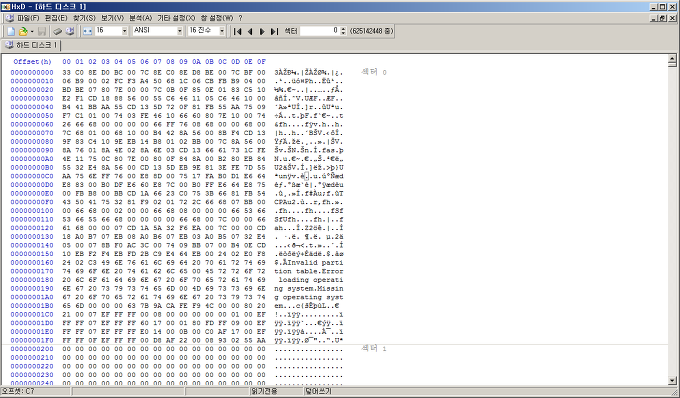Open the 찾기(S) menu
Screen dimensions: 680x398
(x=84, y=18)
